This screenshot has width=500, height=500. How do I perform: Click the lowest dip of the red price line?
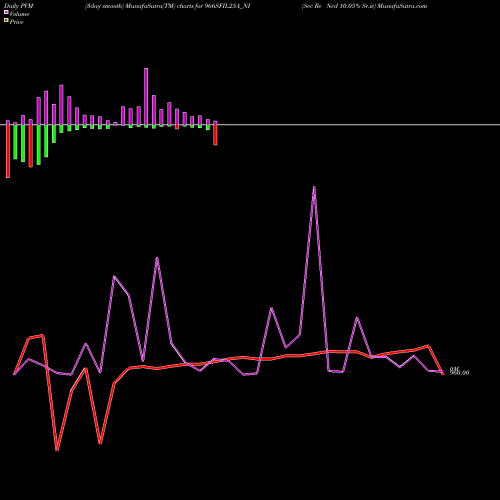tap(57, 450)
